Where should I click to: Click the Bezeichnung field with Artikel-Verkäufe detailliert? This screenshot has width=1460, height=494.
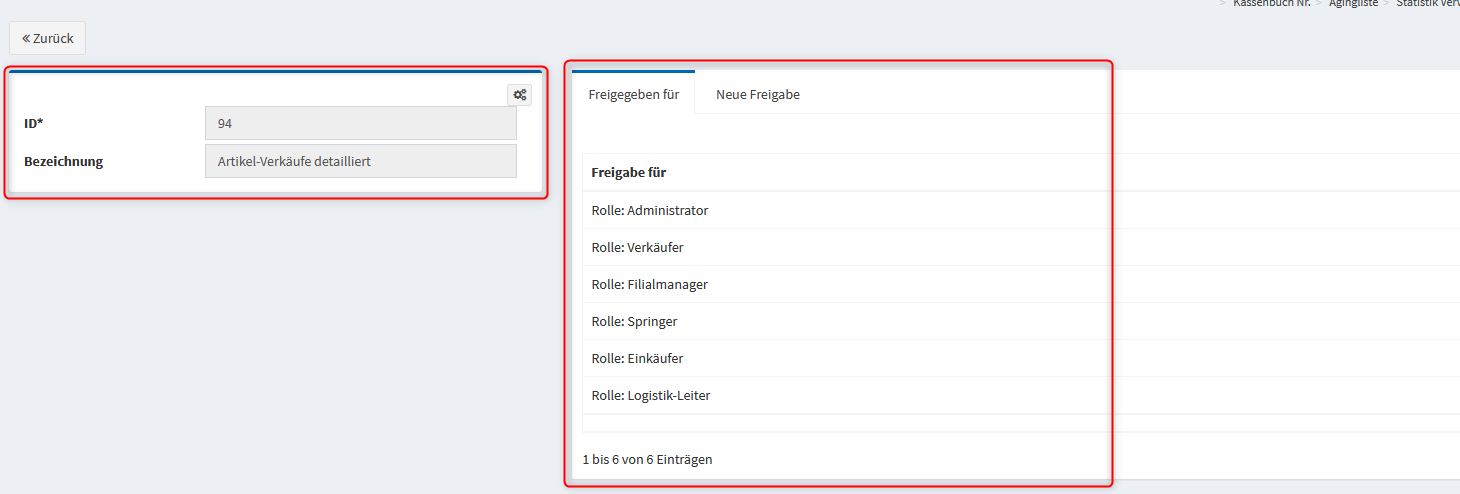click(360, 161)
